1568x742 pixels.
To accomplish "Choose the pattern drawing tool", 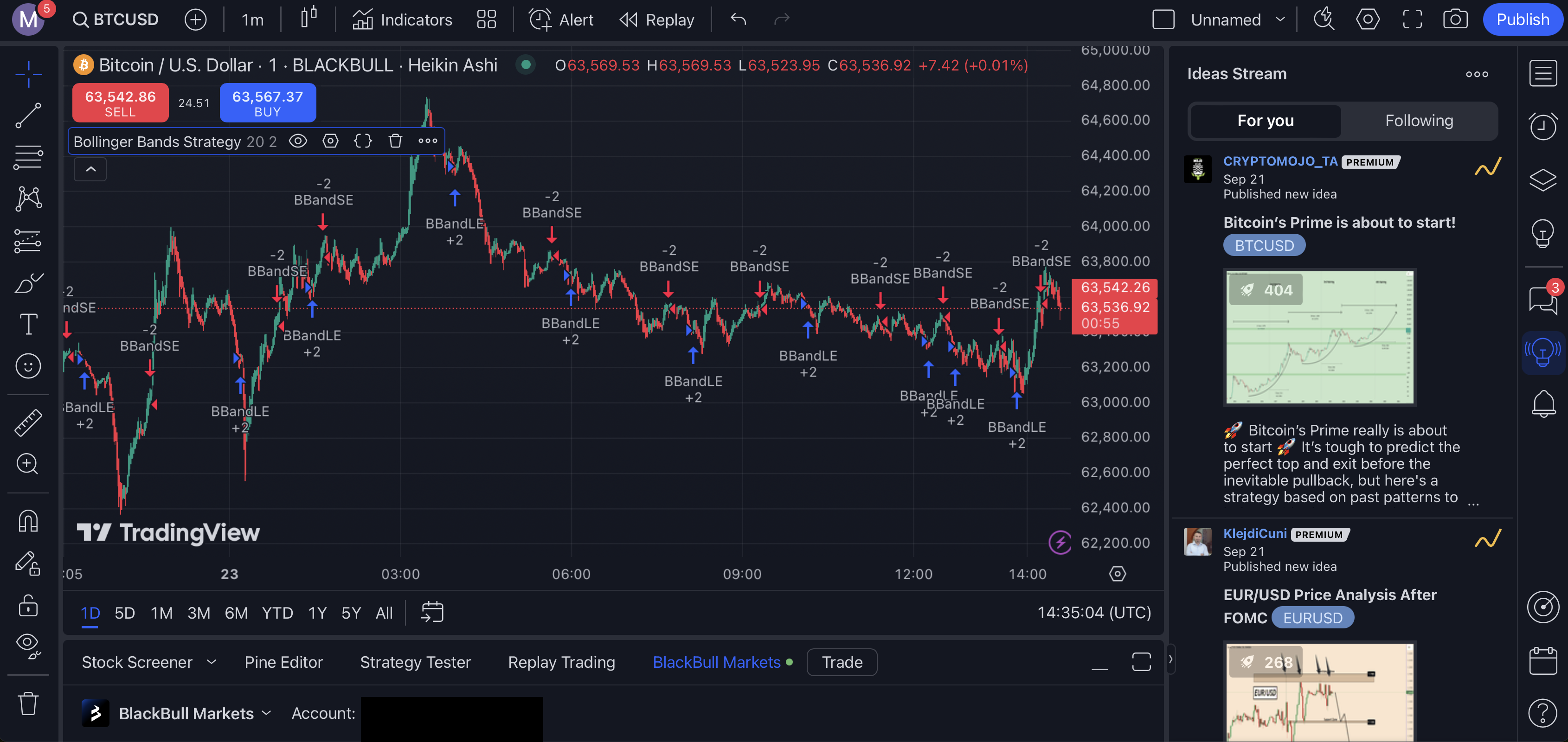I will click(28, 198).
